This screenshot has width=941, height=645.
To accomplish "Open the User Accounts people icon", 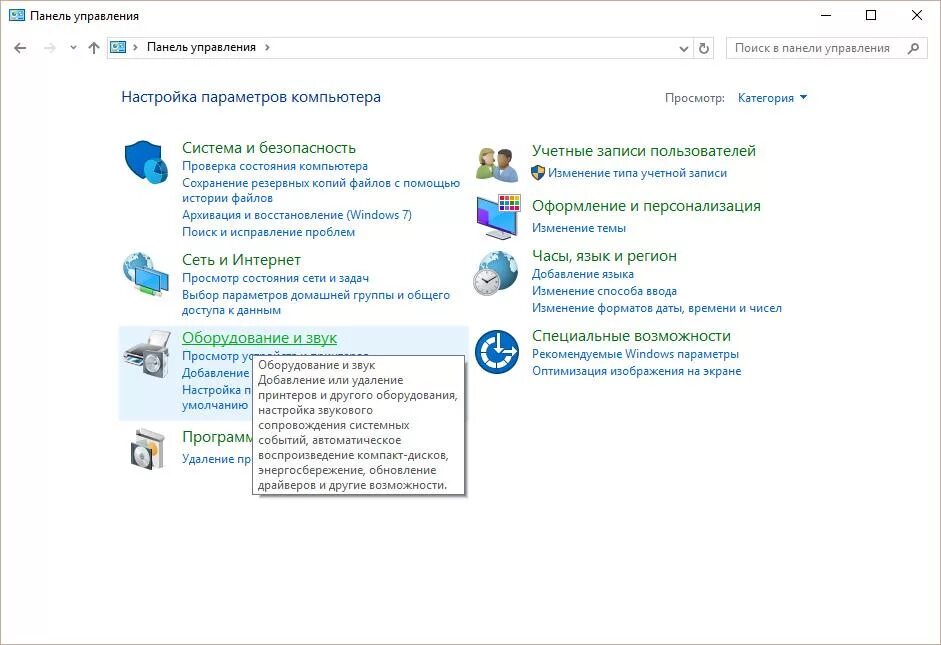I will point(497,164).
